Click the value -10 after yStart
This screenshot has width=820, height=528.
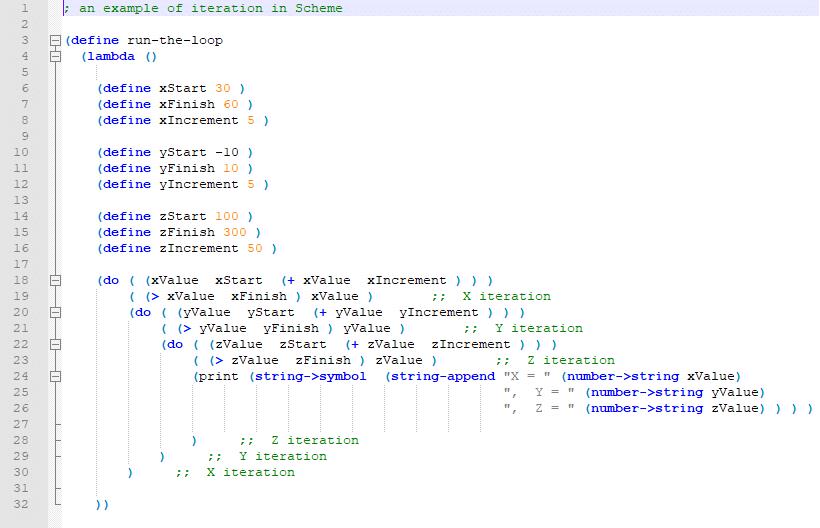[227, 152]
